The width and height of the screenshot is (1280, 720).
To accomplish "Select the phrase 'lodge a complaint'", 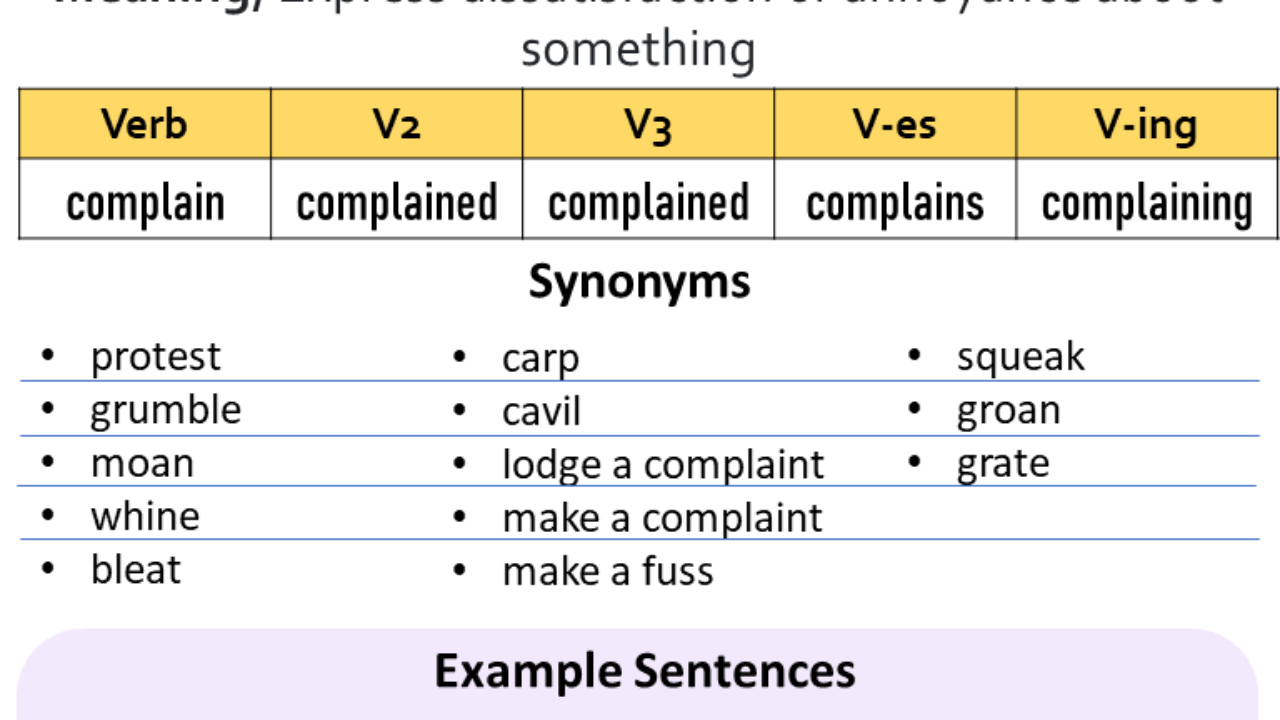I will (663, 464).
